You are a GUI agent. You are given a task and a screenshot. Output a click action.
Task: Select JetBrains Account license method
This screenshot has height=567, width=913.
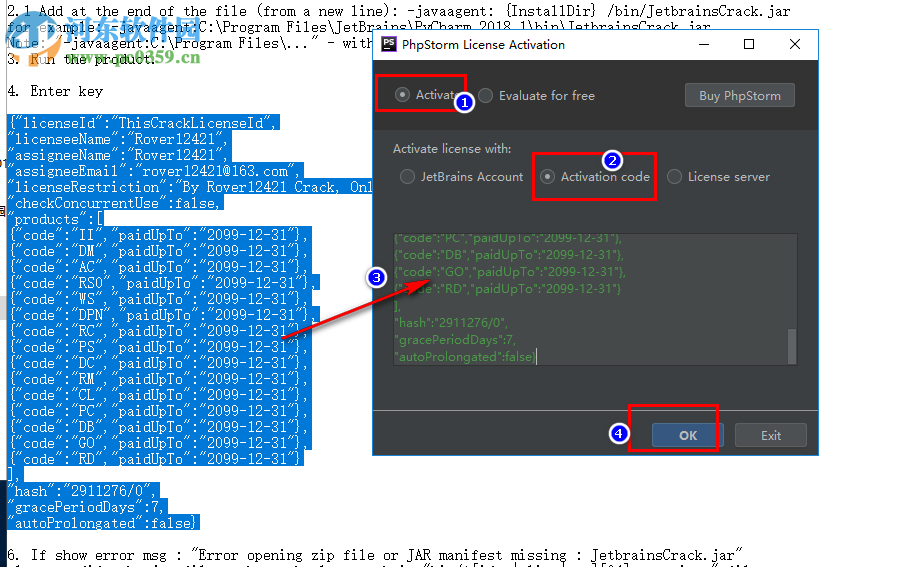point(408,176)
